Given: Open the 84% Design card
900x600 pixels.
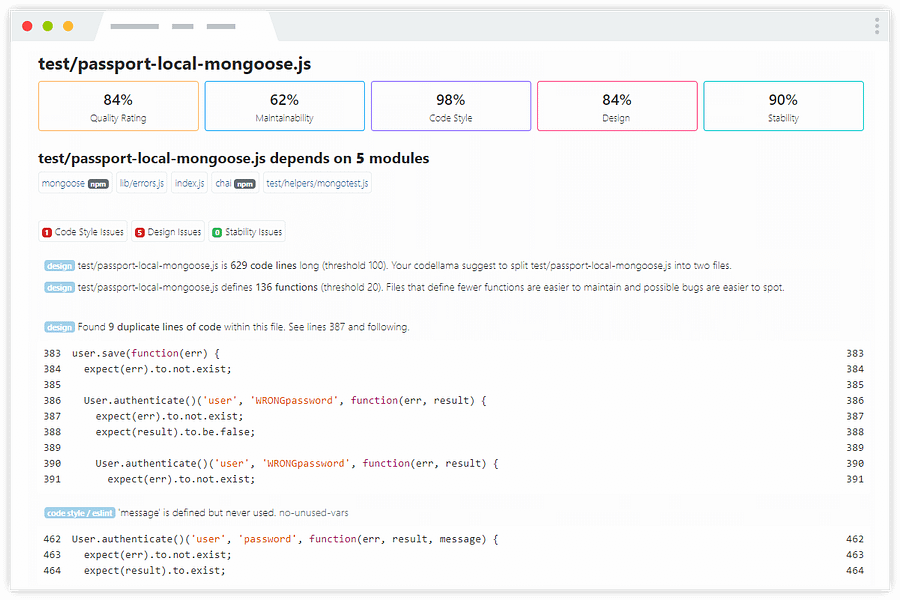Looking at the screenshot, I should pos(617,106).
